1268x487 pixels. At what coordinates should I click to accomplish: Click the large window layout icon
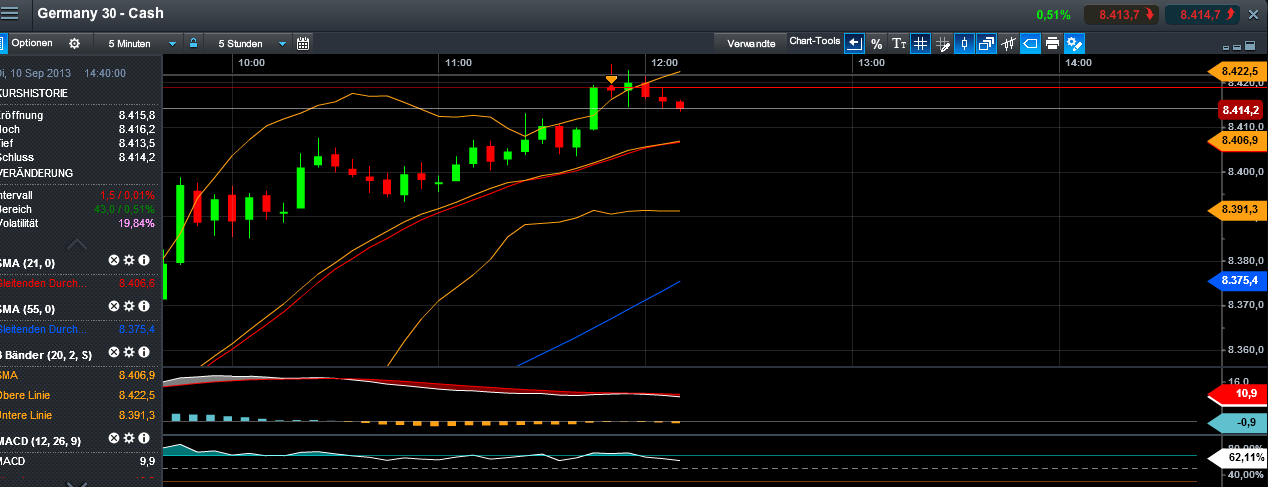tap(1249, 47)
